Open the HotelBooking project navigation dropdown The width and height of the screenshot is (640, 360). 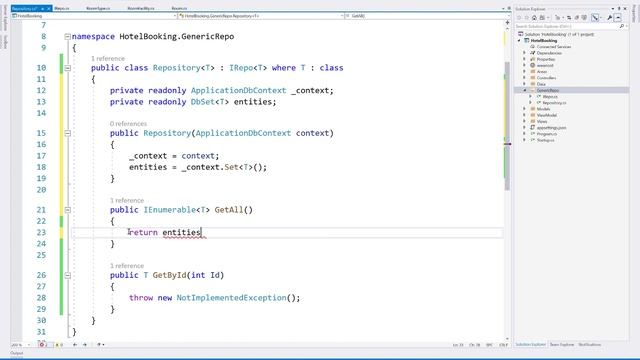coord(94,16)
